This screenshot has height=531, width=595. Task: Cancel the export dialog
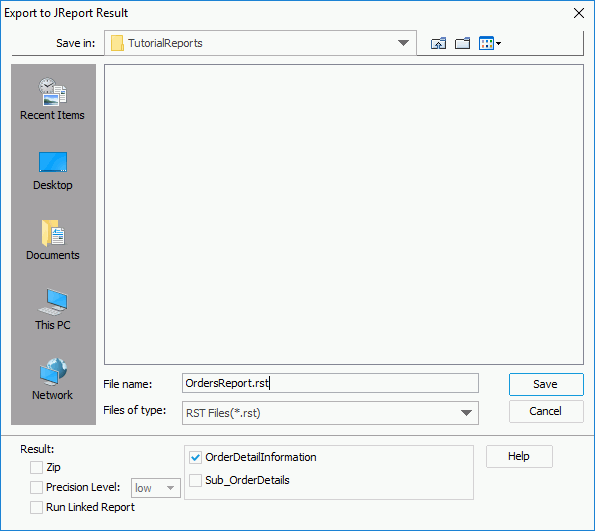pyautogui.click(x=546, y=411)
